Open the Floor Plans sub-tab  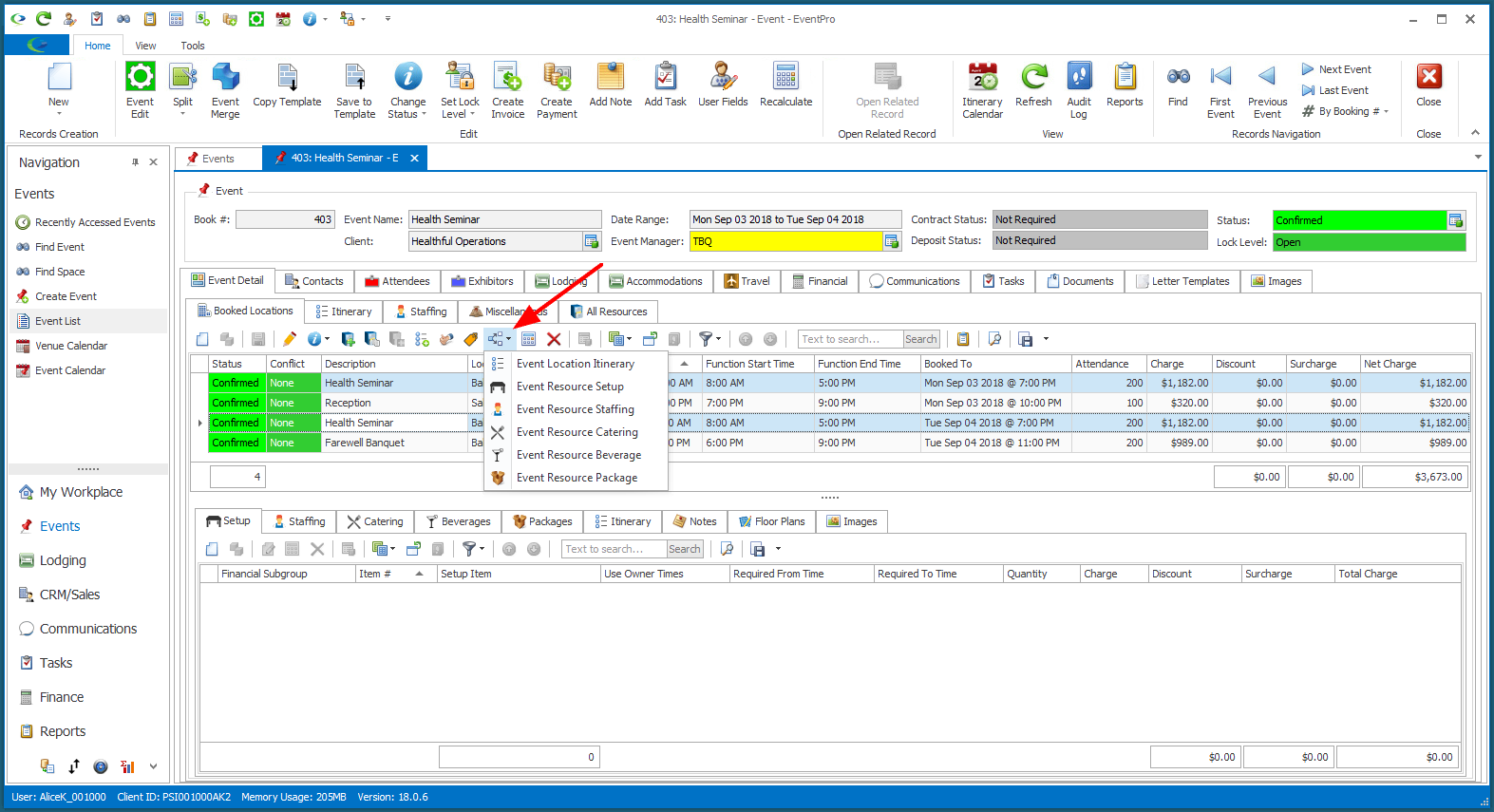pos(771,521)
